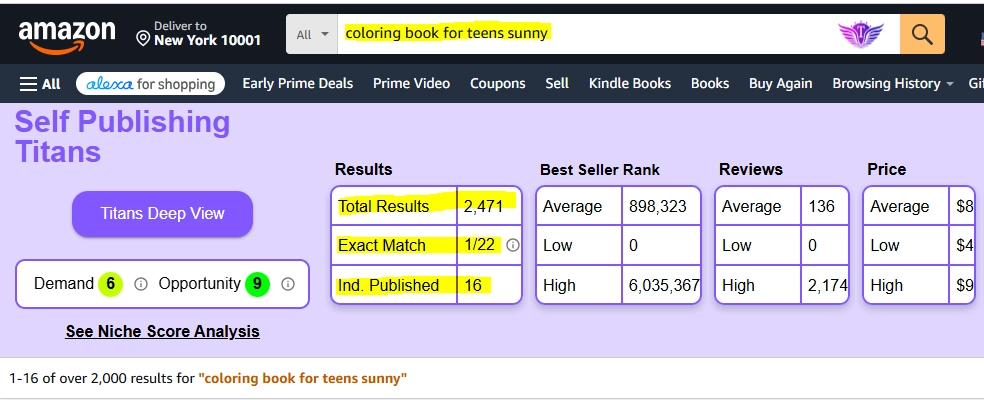Show info icon beside Exact Match value
Viewport: 984px width, 400px height.
[513, 246]
